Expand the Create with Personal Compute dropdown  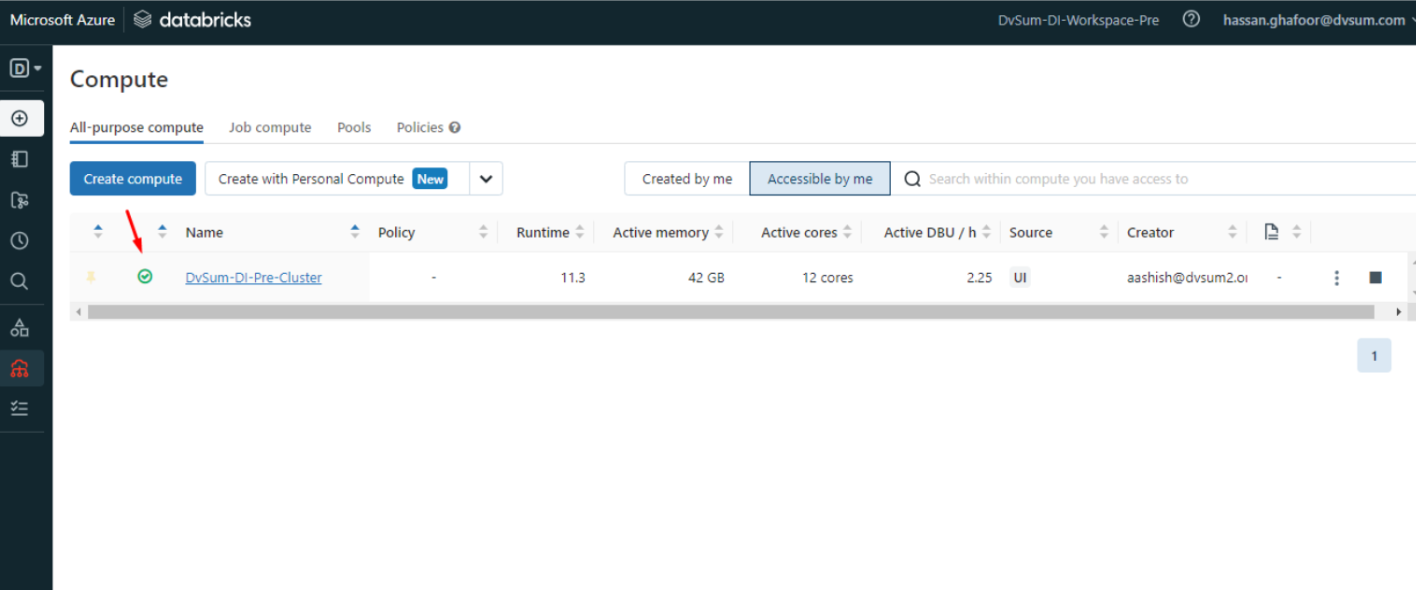click(x=486, y=178)
